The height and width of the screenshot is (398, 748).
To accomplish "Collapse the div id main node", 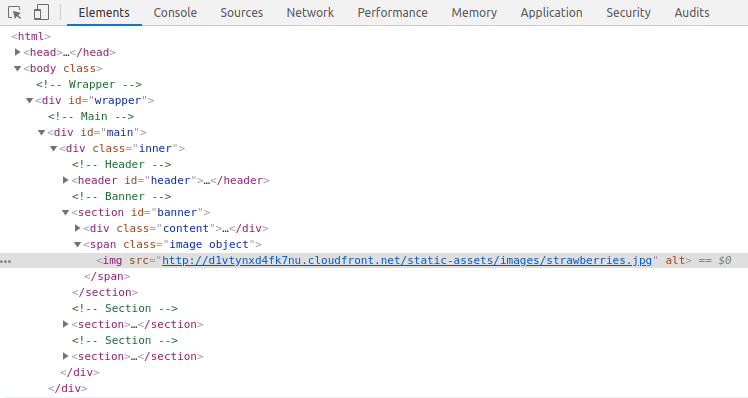I will (x=42, y=132).
